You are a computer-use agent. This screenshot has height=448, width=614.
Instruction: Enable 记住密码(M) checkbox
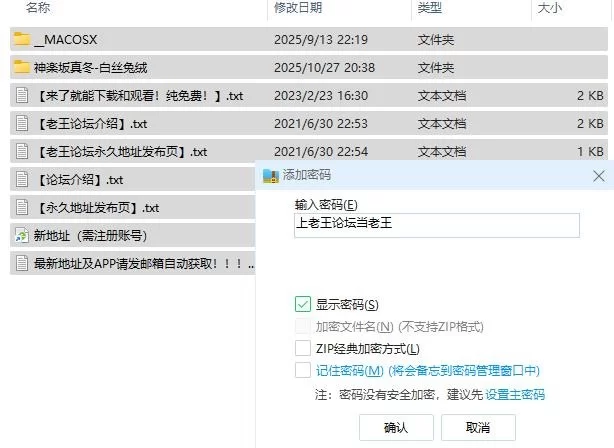[x=303, y=370]
